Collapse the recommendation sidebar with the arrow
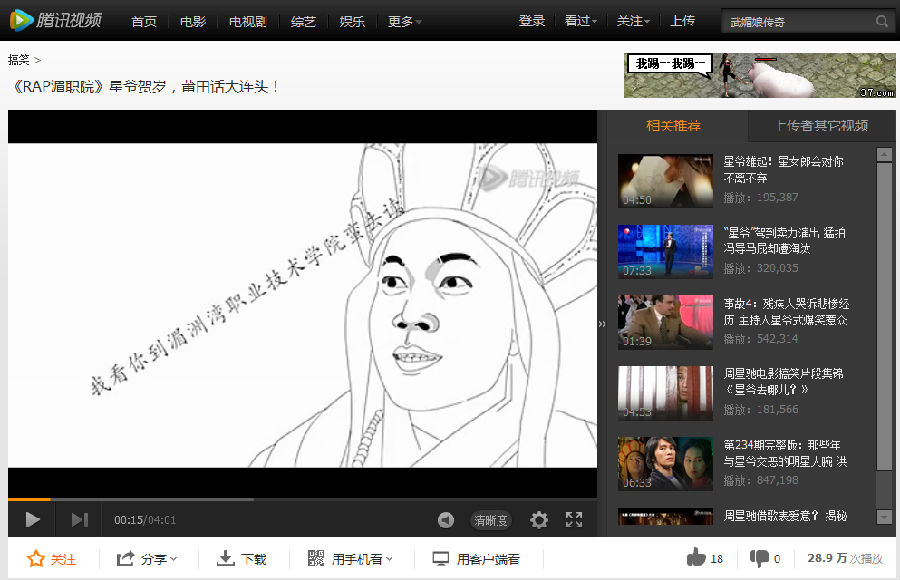Image resolution: width=900 pixels, height=580 pixels. [x=602, y=324]
